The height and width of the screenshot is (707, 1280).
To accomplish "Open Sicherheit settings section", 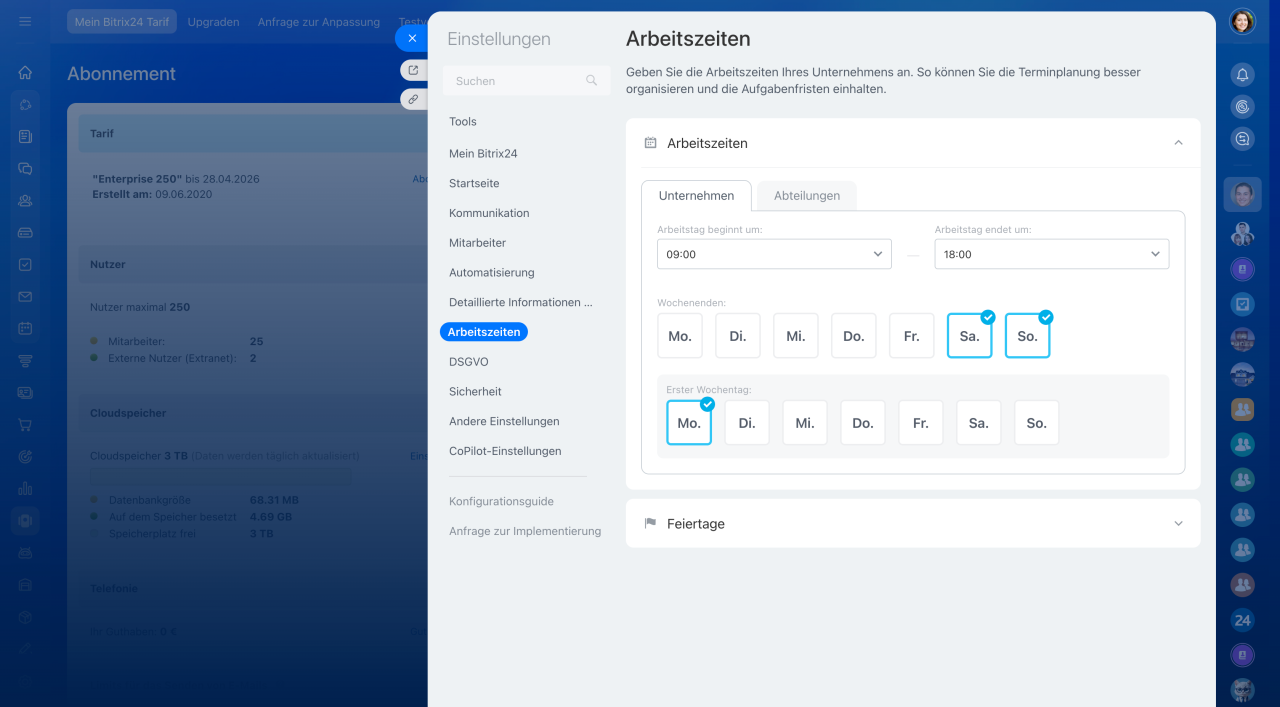I will tap(475, 392).
